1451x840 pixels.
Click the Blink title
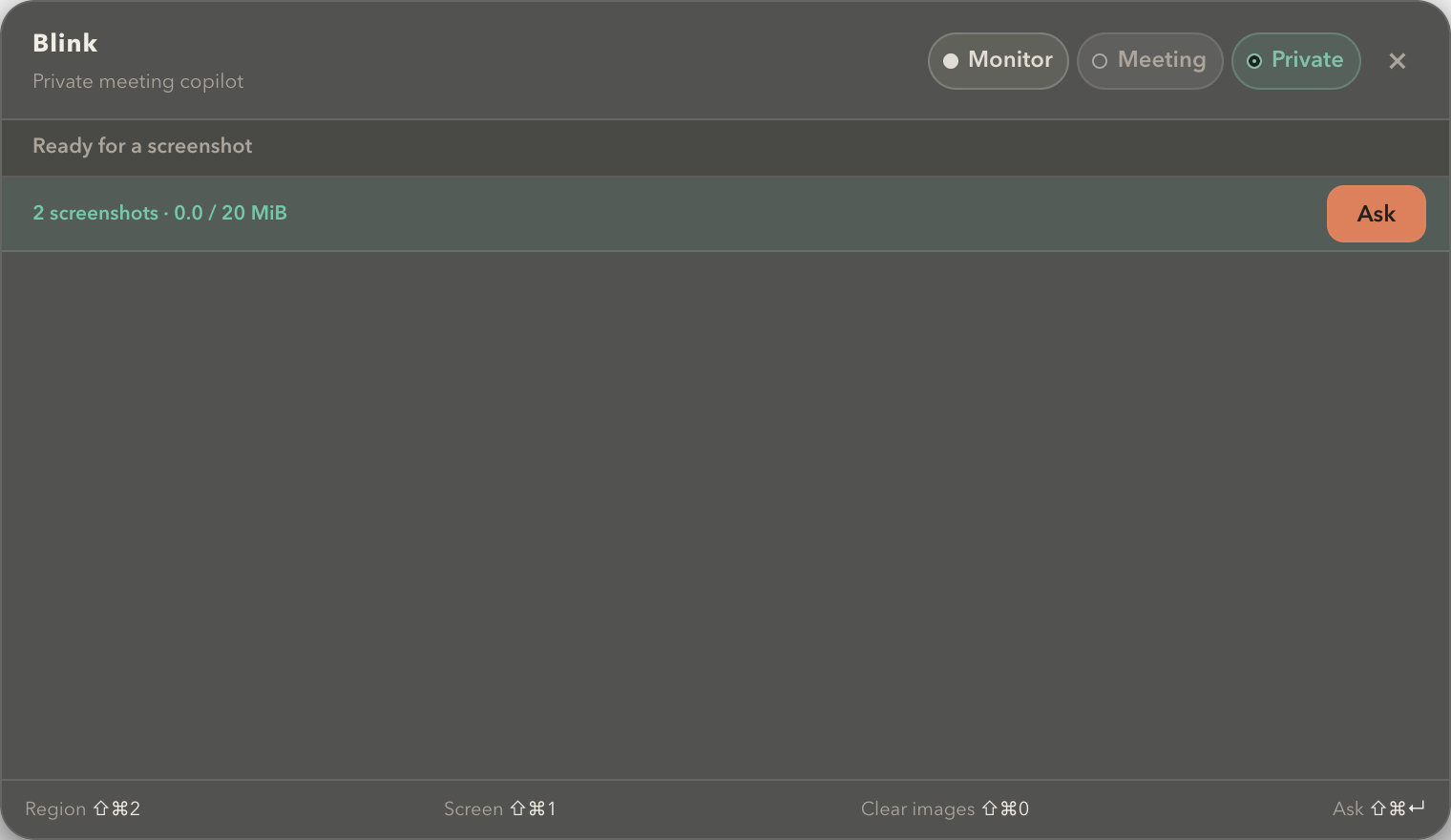(x=65, y=43)
